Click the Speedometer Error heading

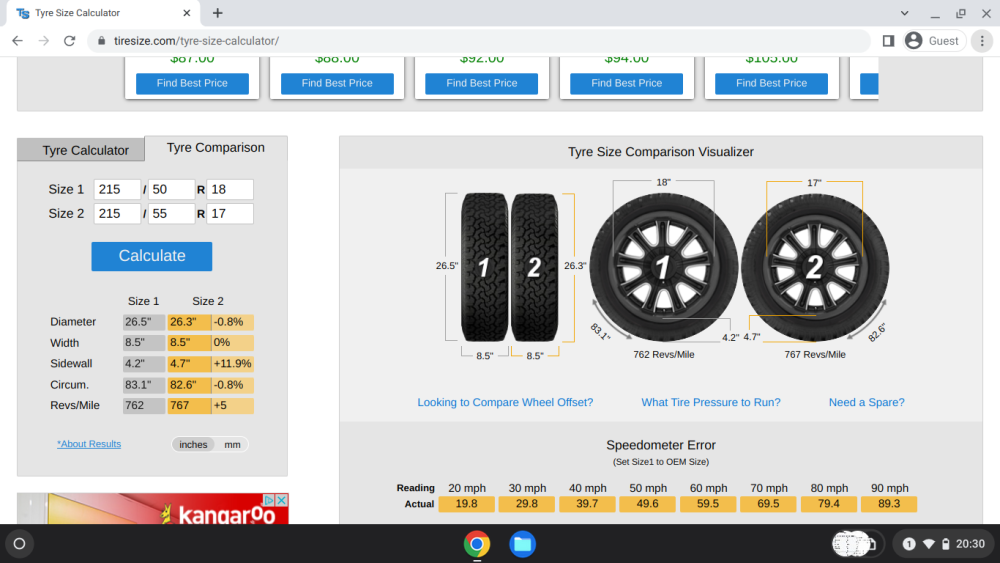pos(661,445)
